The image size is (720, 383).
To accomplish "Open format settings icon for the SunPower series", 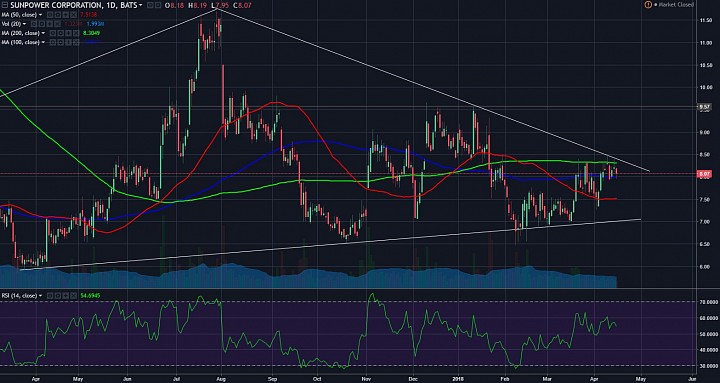I will [158, 6].
